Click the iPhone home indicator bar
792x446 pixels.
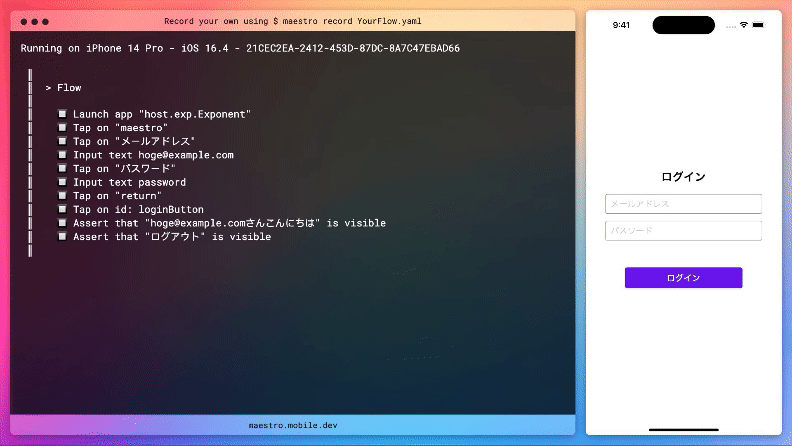click(683, 424)
